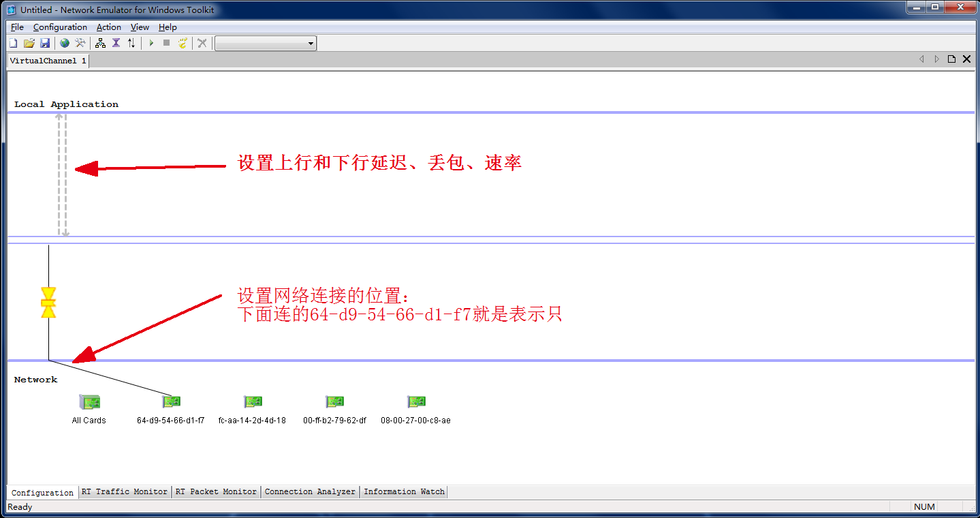Click the yellow curved arrow toolbar icon
Viewport: 980px width, 518px height.
click(182, 43)
